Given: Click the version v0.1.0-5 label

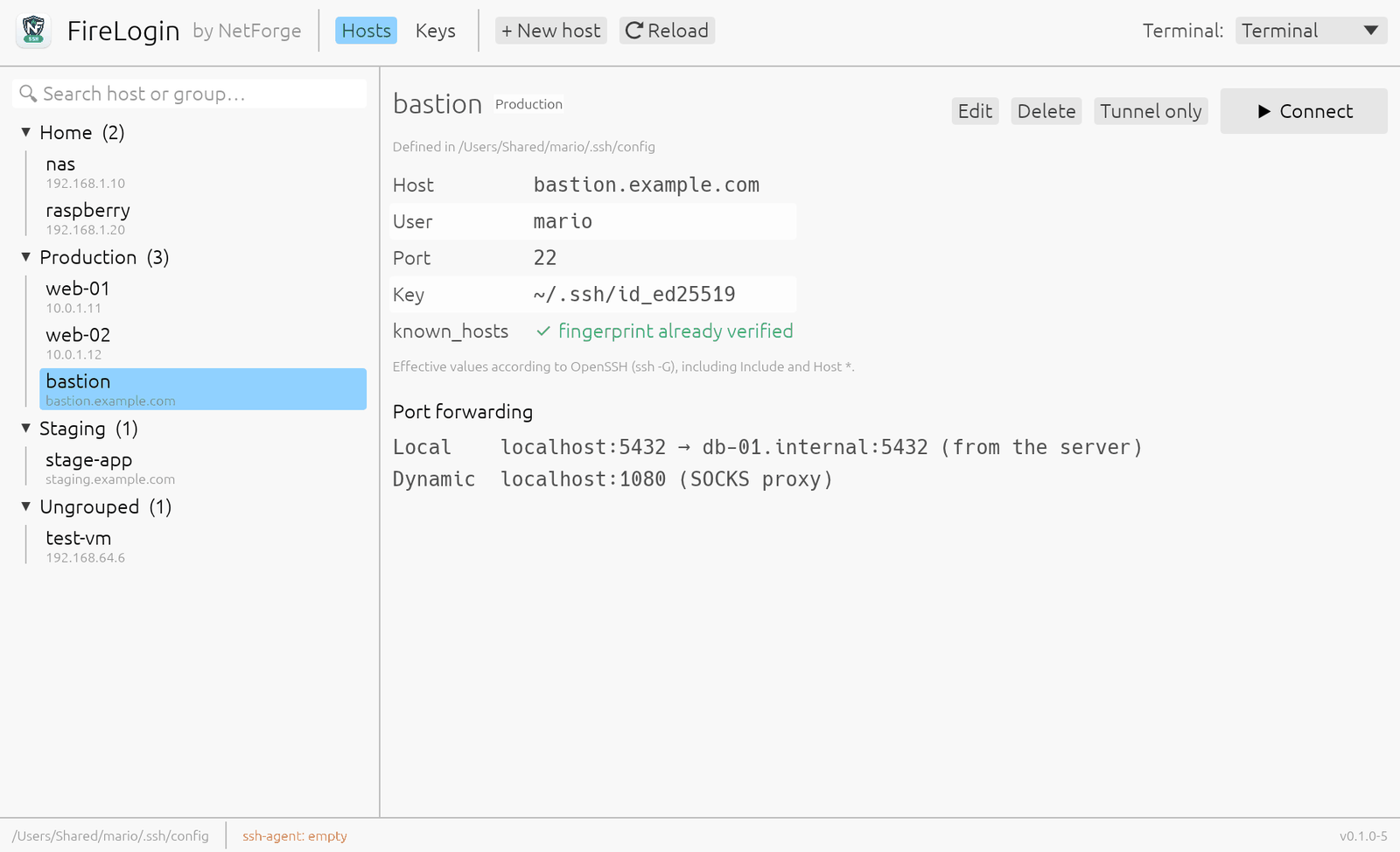Looking at the screenshot, I should [x=1363, y=836].
